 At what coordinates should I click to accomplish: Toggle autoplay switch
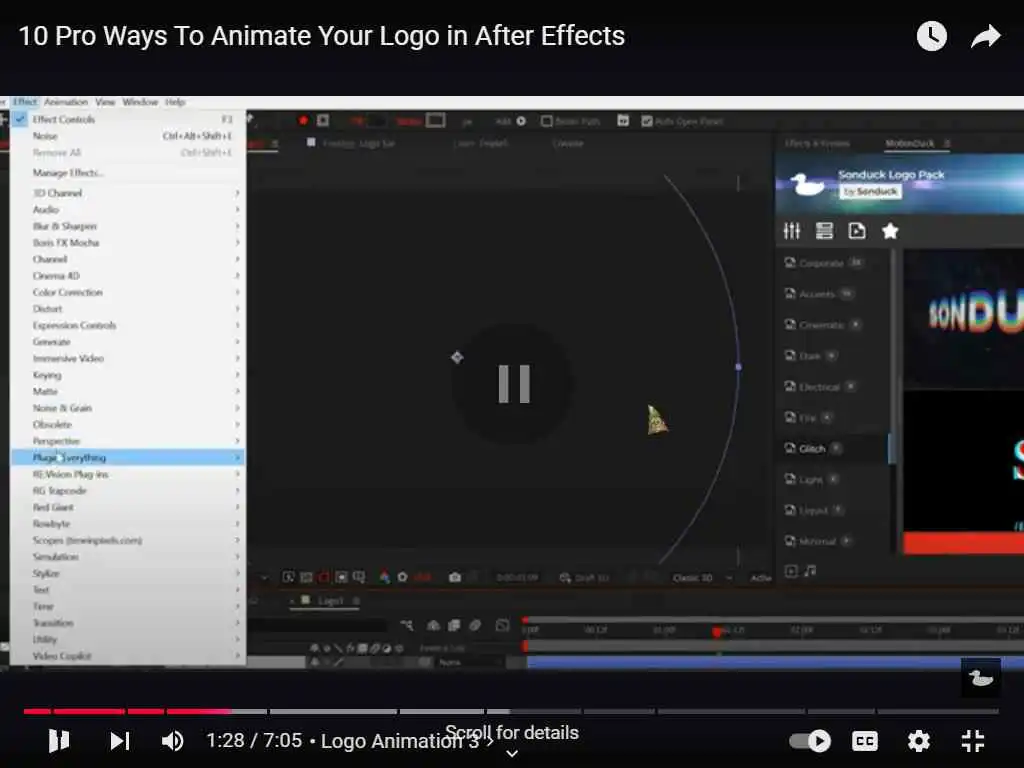click(810, 741)
